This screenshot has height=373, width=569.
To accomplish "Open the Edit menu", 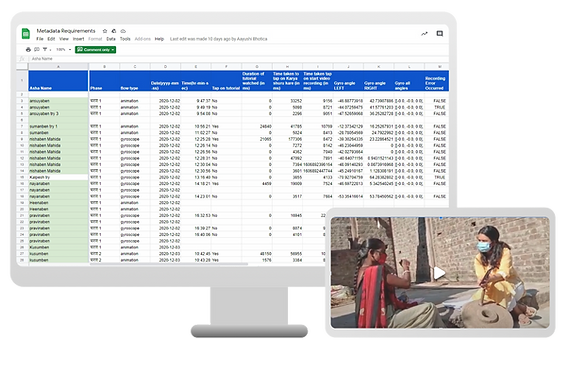I will click(51, 39).
